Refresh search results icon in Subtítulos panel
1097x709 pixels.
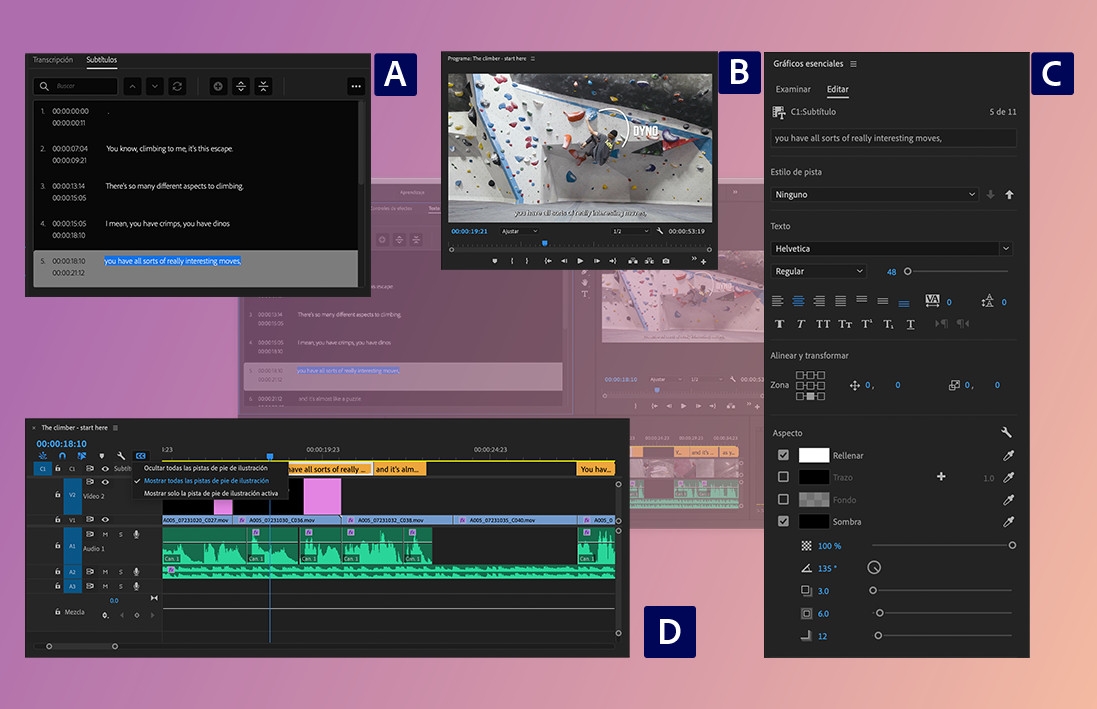click(177, 86)
